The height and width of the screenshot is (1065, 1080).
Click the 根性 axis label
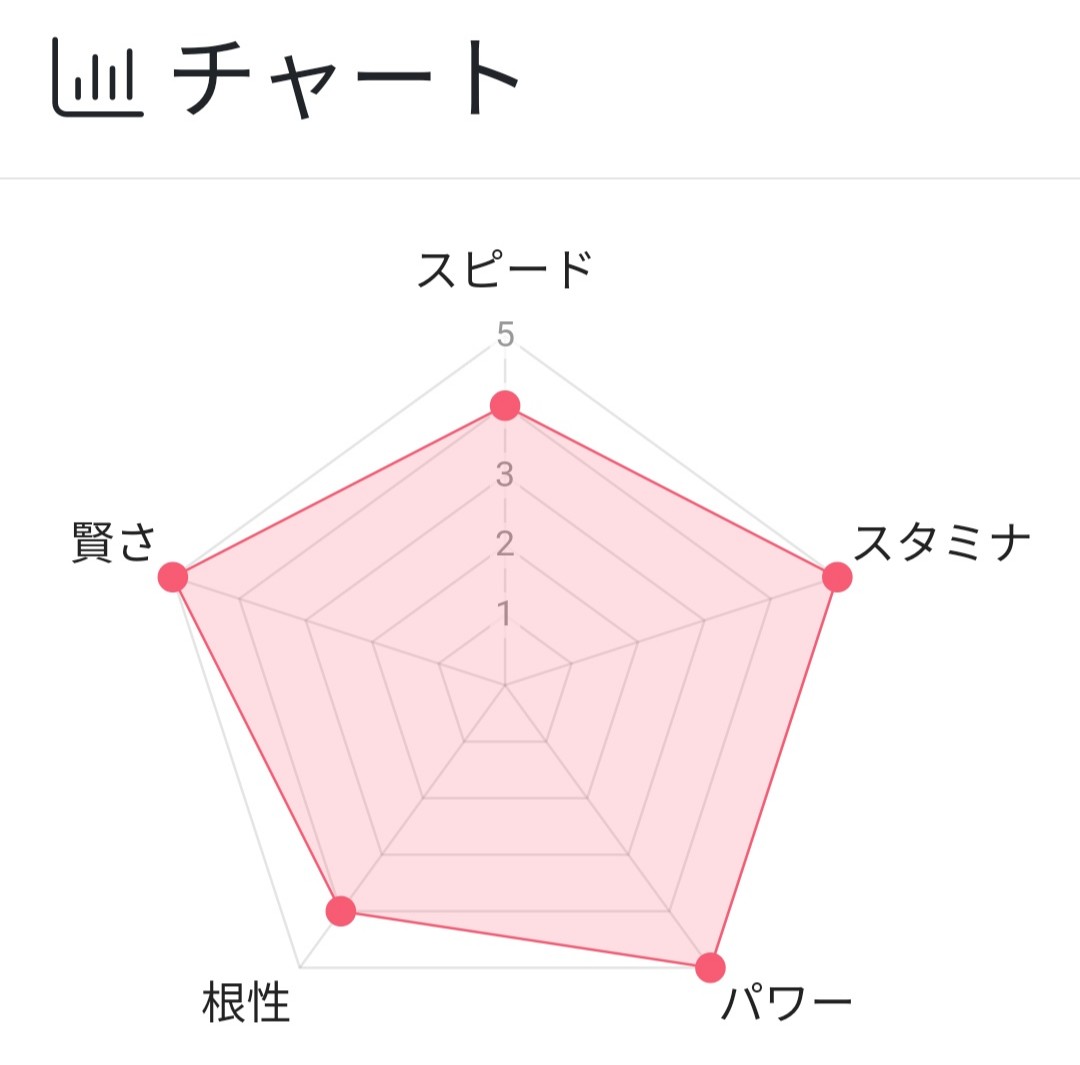pyautogui.click(x=246, y=1002)
